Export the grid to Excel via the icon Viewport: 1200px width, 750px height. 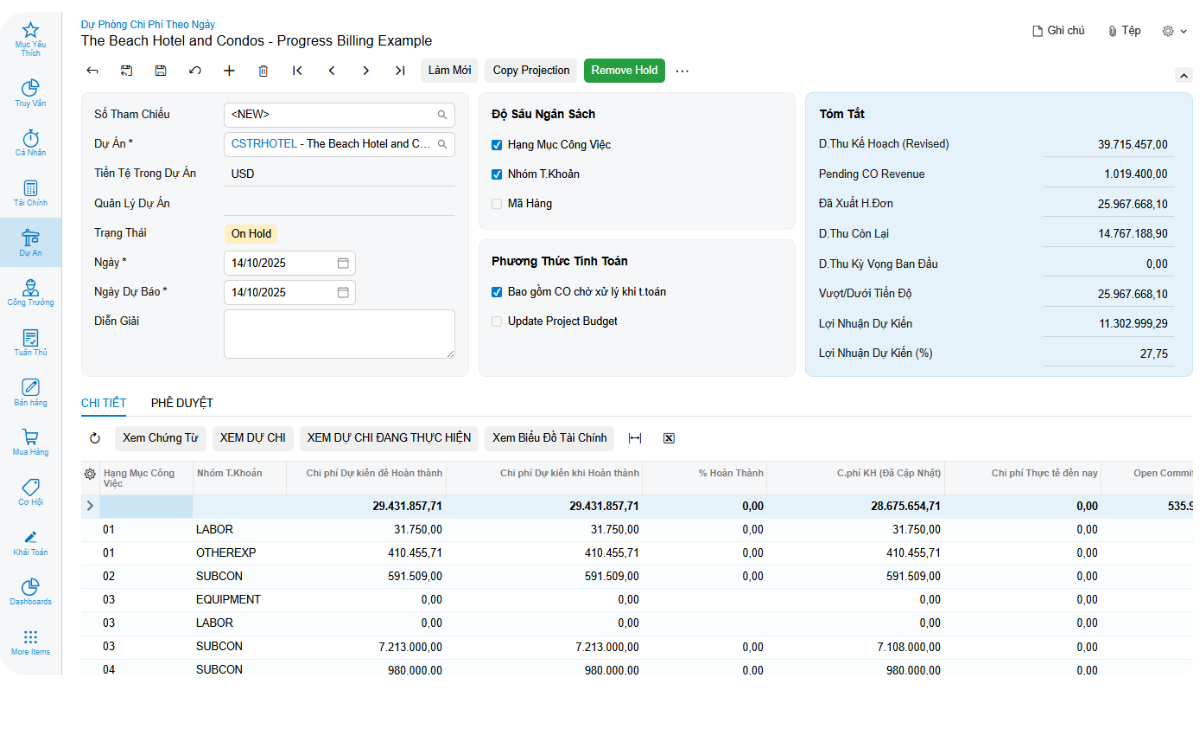click(668, 438)
